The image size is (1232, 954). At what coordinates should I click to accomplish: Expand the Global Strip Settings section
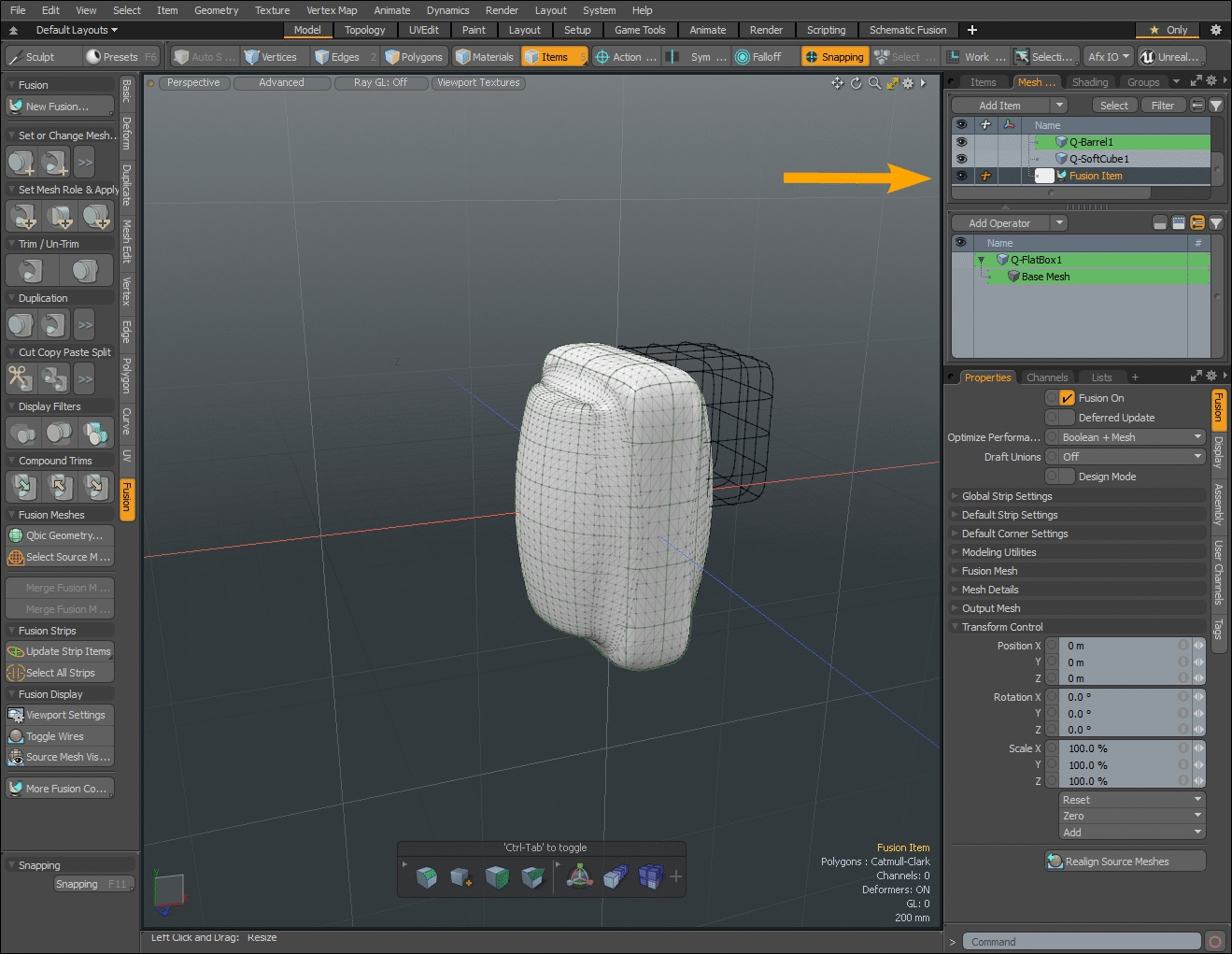point(1007,496)
